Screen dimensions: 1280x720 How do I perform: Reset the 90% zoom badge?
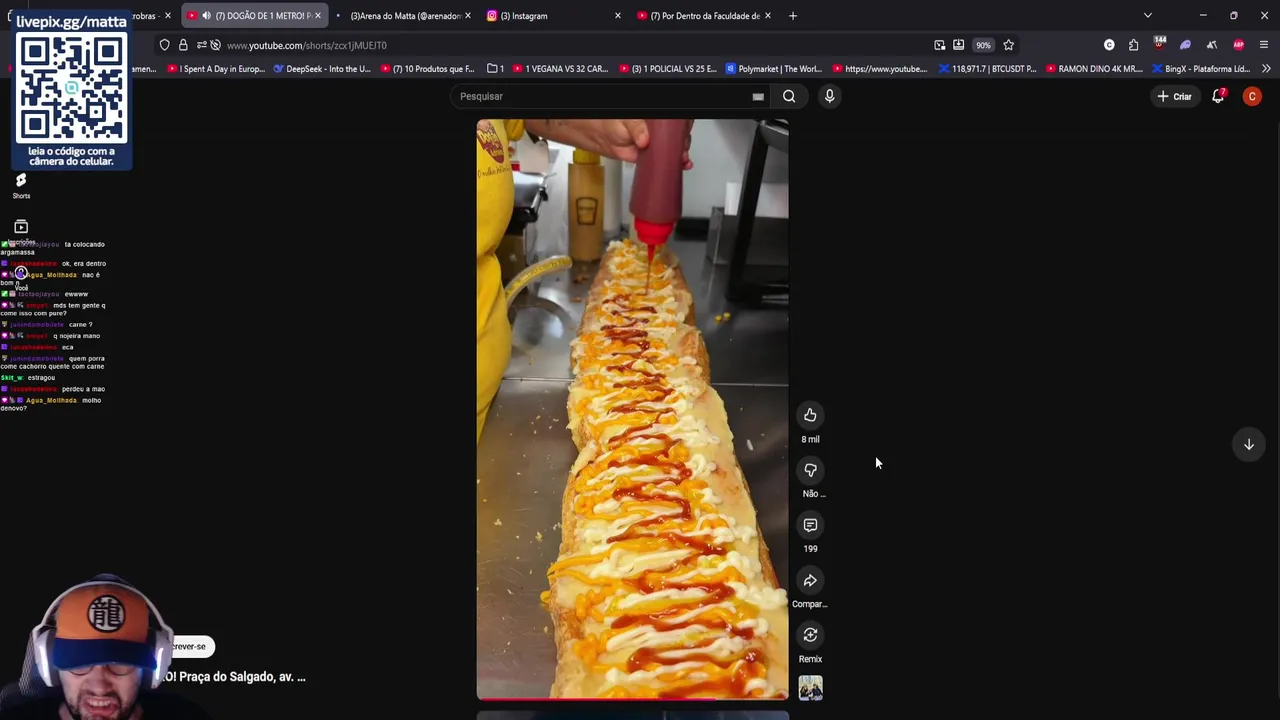click(984, 45)
